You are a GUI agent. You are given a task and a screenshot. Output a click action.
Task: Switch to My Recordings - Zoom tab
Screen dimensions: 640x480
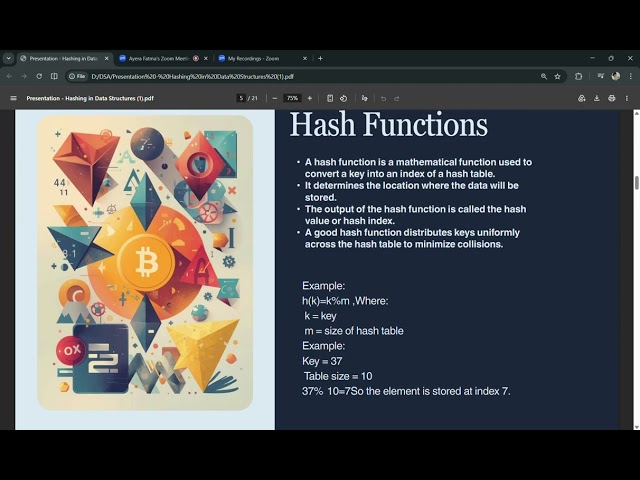coord(253,58)
